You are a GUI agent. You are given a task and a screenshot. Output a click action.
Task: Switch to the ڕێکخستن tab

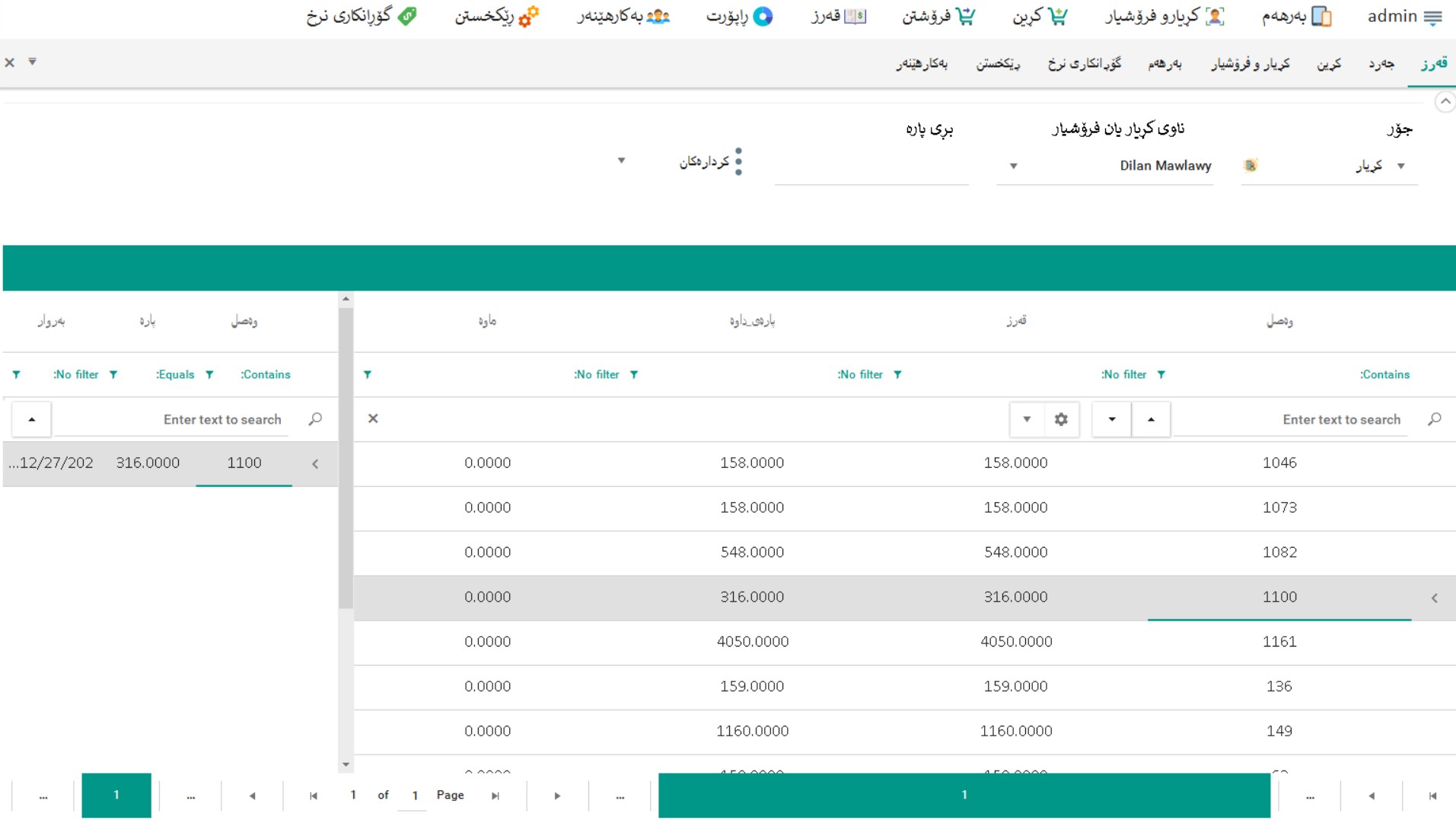[x=998, y=64]
